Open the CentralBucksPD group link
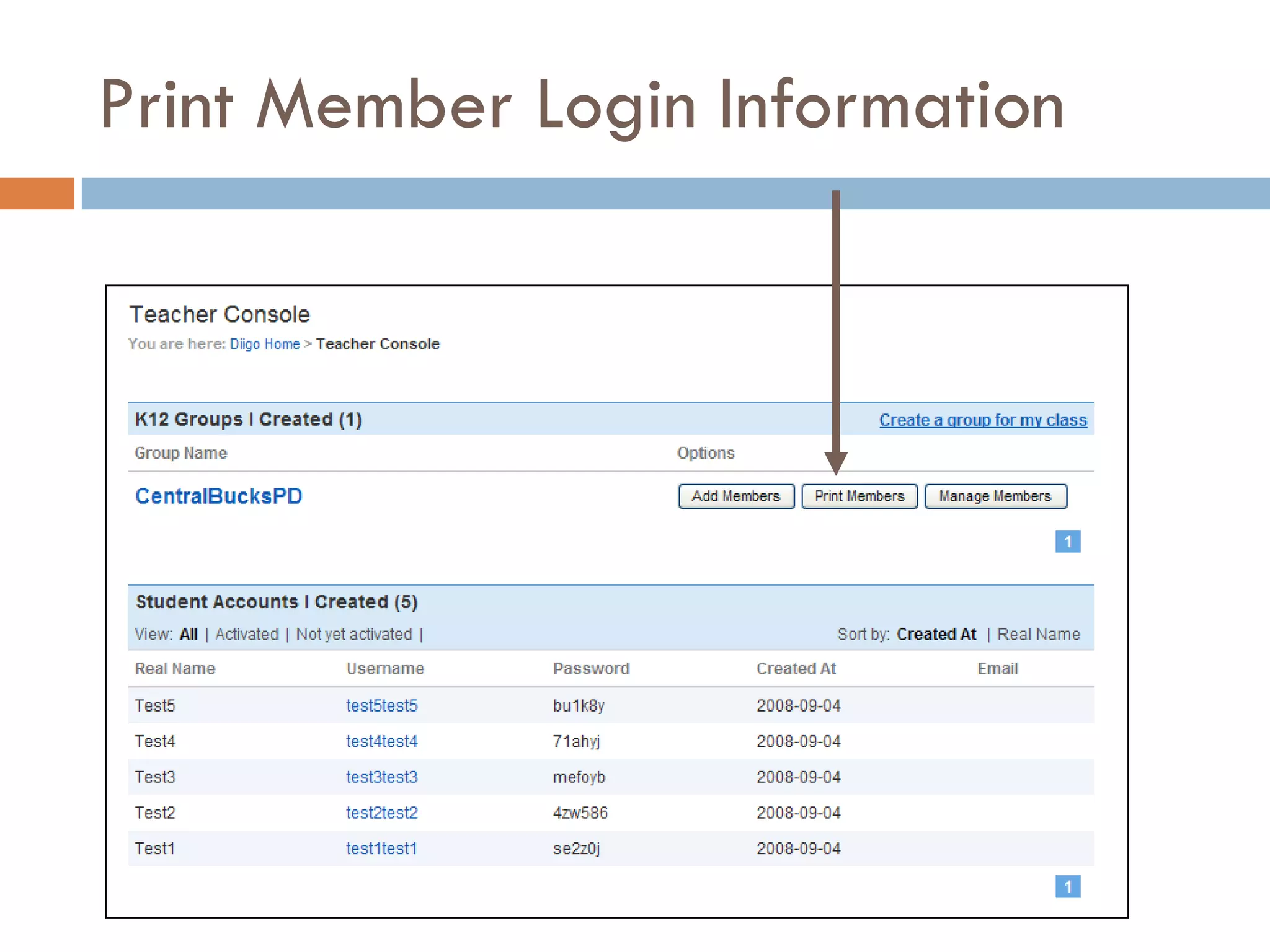The height and width of the screenshot is (952, 1270). tap(218, 496)
